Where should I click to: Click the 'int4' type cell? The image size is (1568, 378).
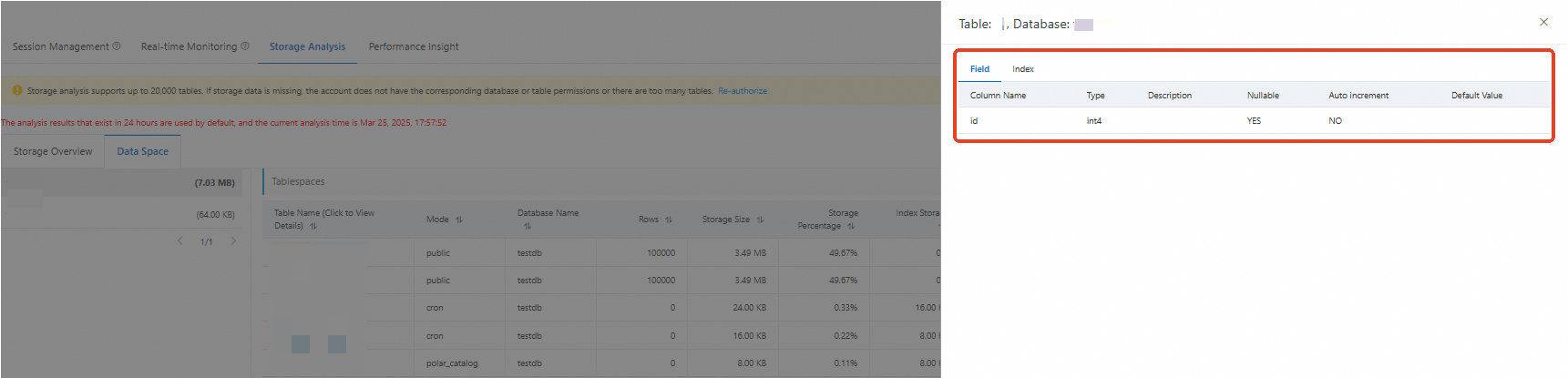tap(1094, 121)
